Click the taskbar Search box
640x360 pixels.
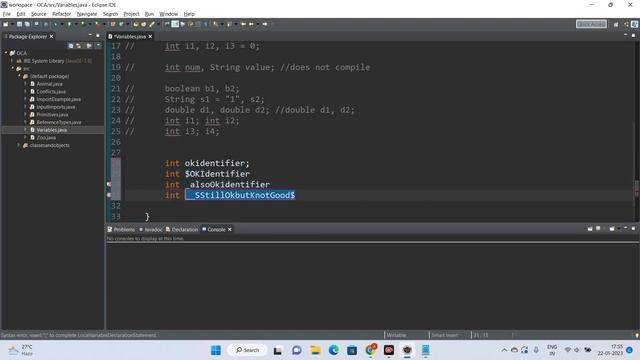(248, 350)
